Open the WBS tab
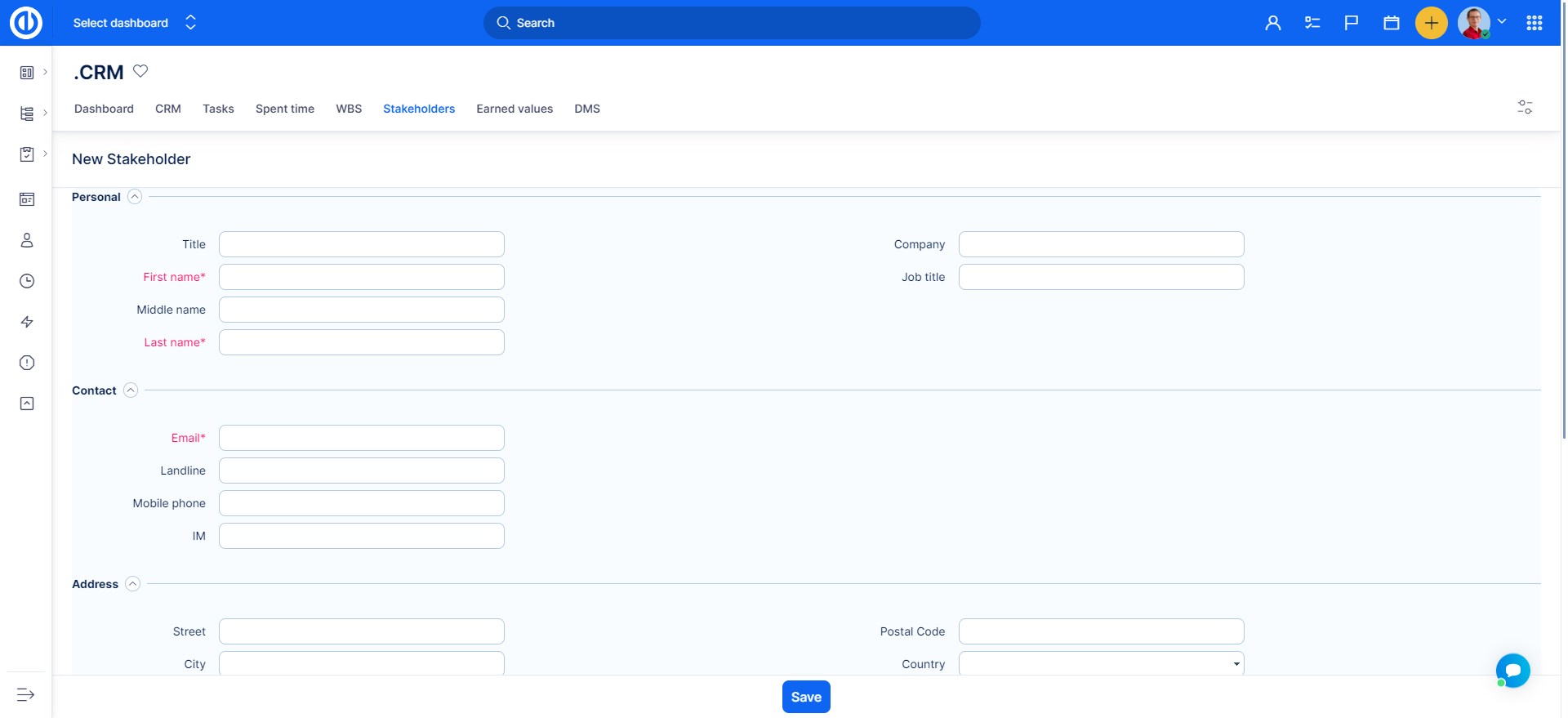Screen dimensions: 1568x718 pyautogui.click(x=349, y=109)
